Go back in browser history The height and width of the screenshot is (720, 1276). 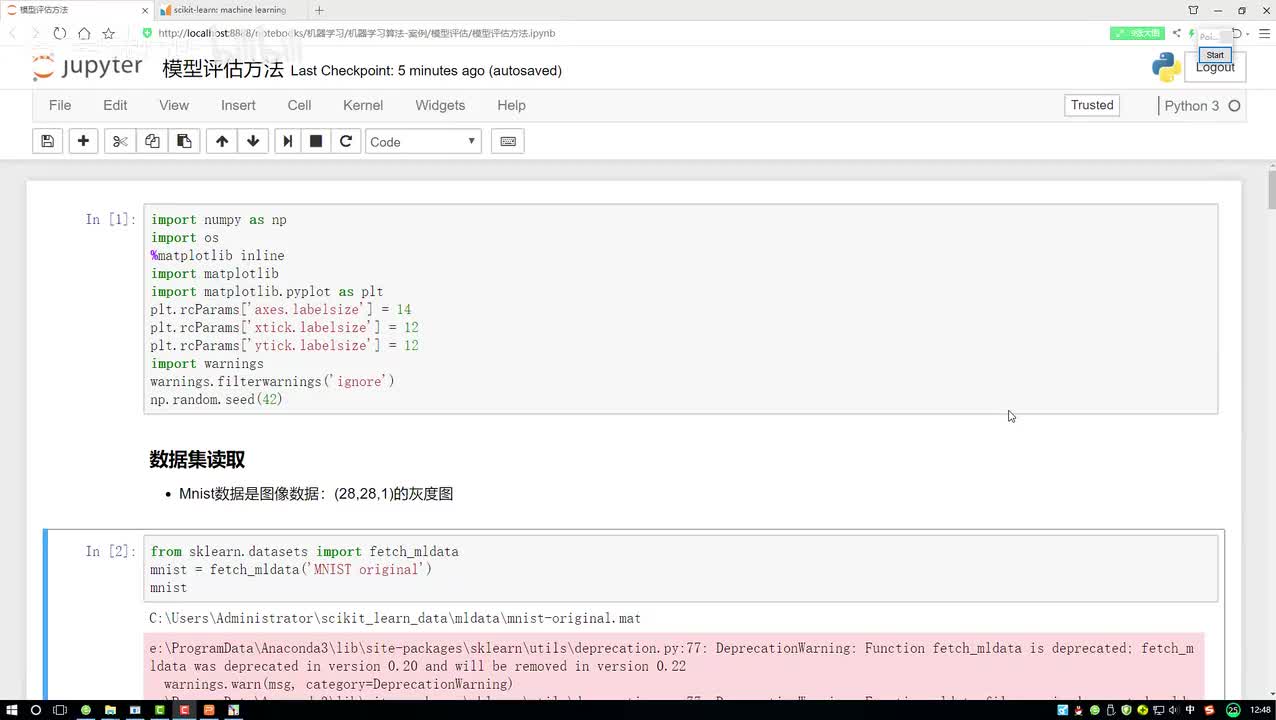(x=14, y=33)
